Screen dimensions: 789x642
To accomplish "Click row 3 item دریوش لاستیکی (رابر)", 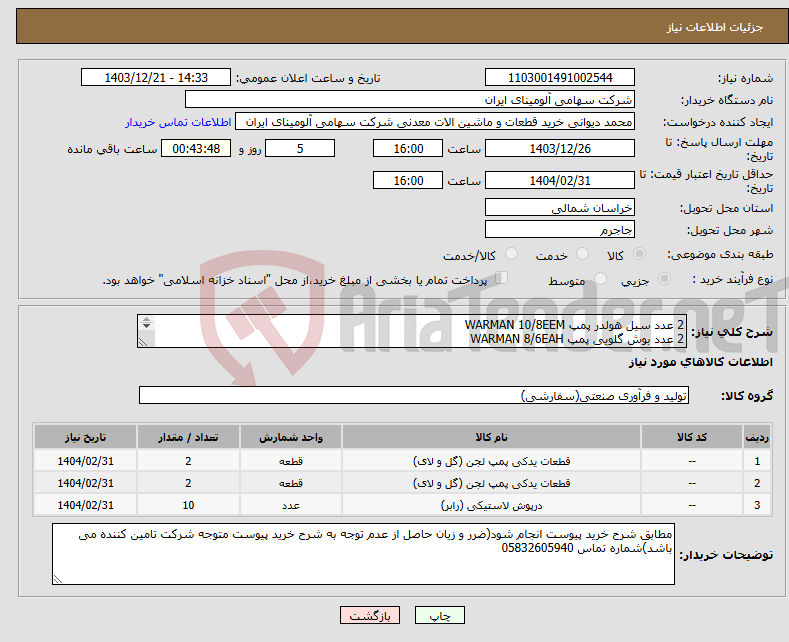I will click(x=491, y=505).
